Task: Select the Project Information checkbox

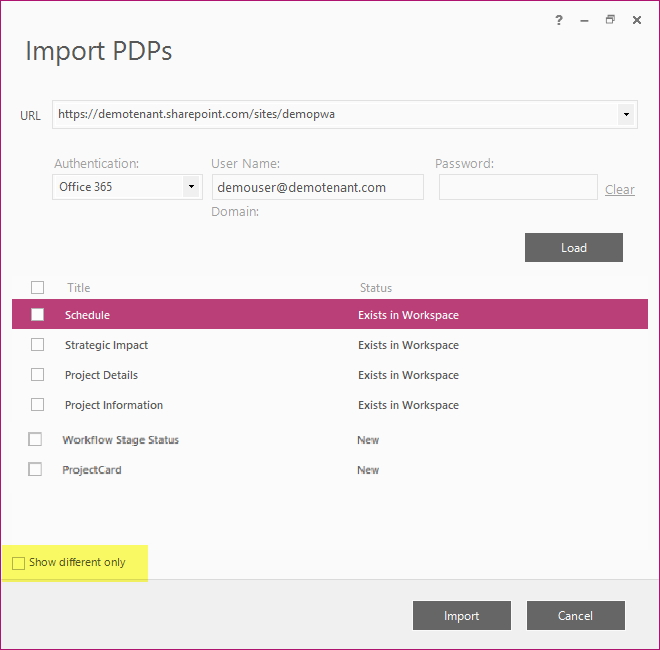Action: 37,405
